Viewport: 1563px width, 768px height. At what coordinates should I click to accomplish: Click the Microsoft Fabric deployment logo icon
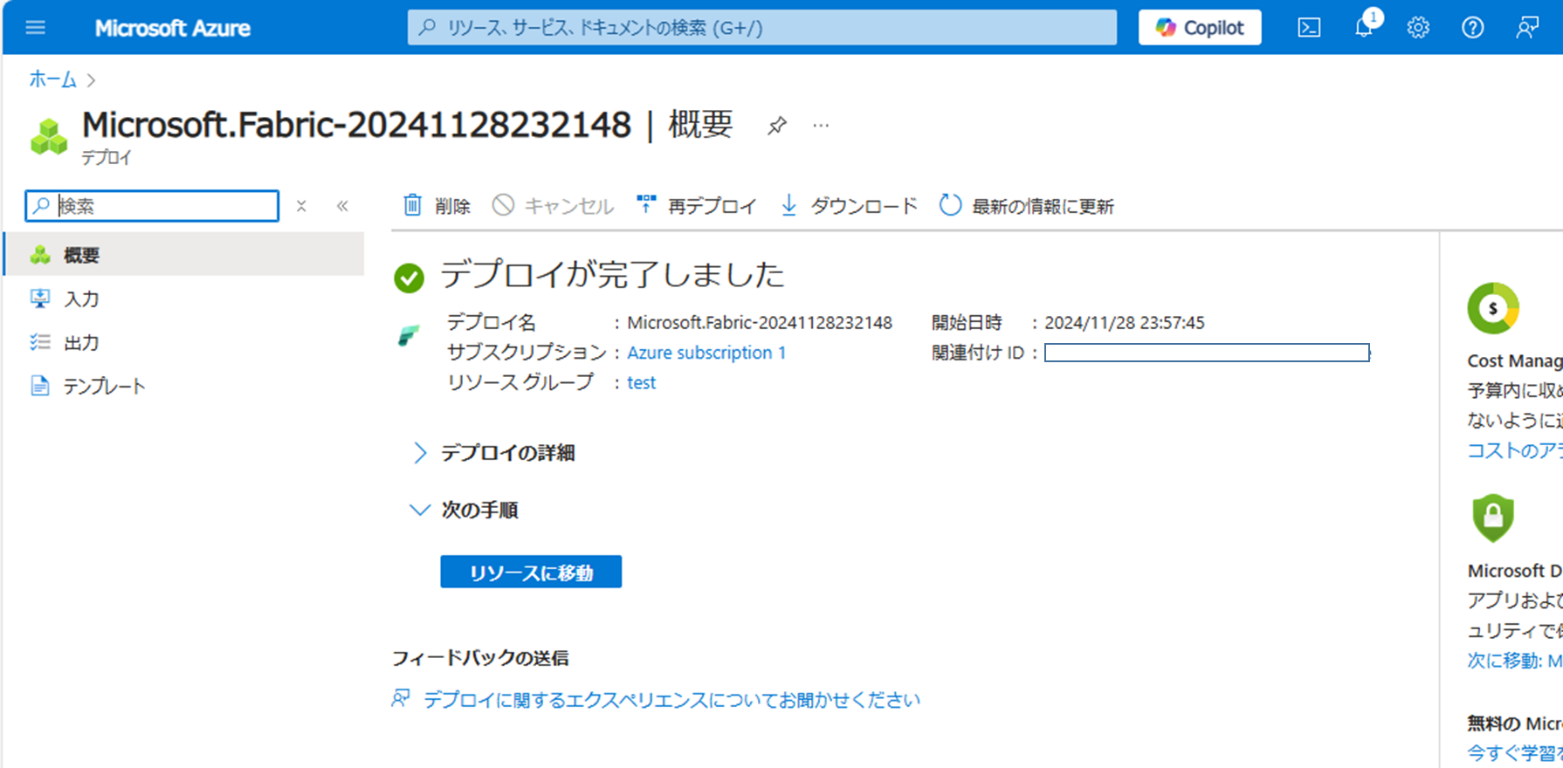[409, 337]
